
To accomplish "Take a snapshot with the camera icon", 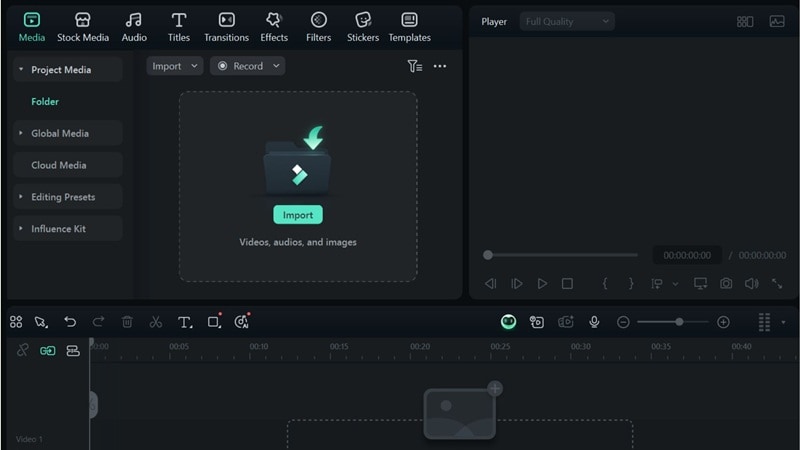I will [726, 283].
